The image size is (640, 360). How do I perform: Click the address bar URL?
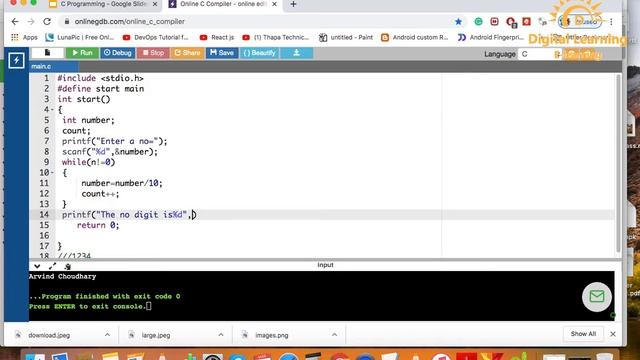[x=129, y=21]
